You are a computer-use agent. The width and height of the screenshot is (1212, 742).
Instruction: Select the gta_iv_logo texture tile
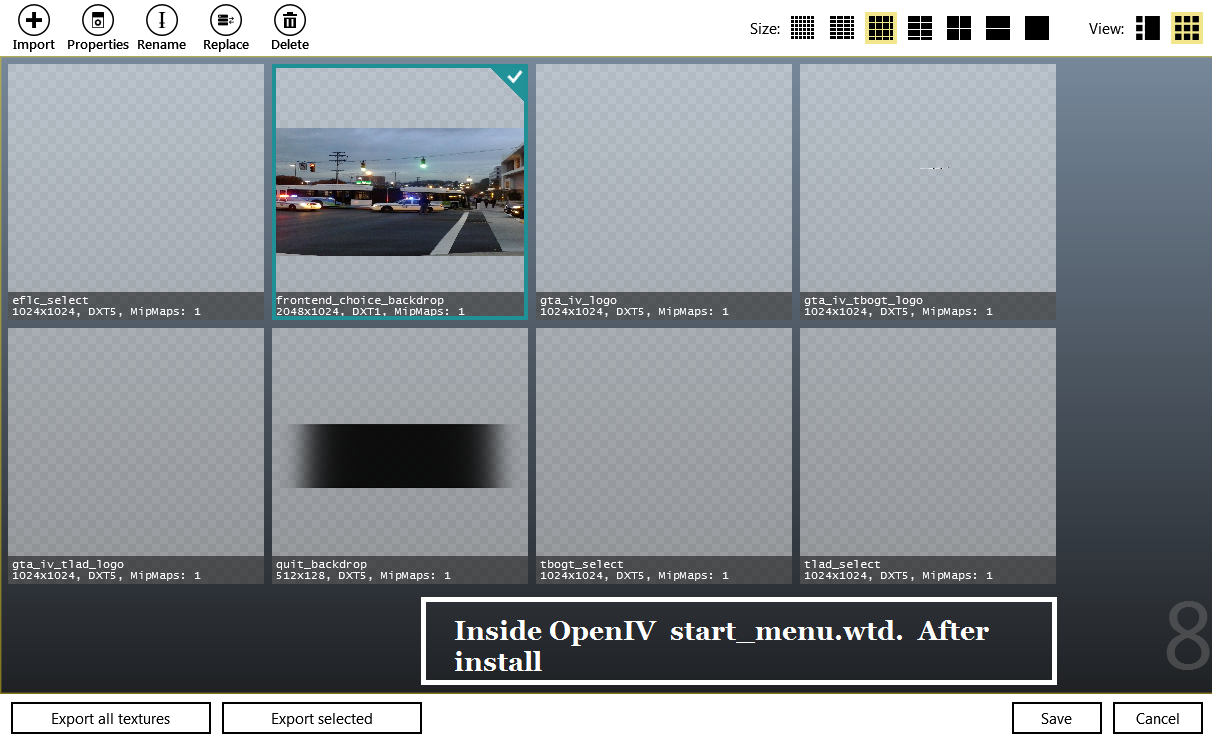(664, 192)
